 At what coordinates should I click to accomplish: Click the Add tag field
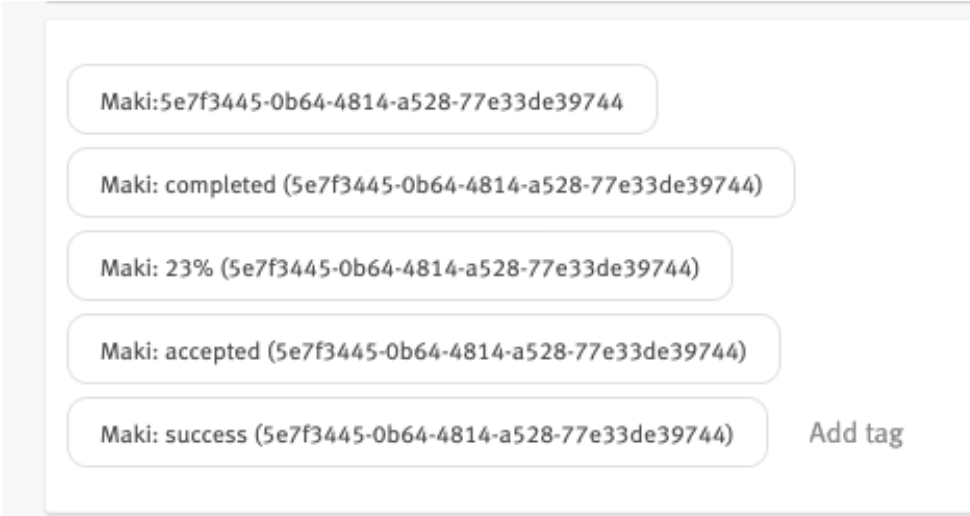point(856,433)
